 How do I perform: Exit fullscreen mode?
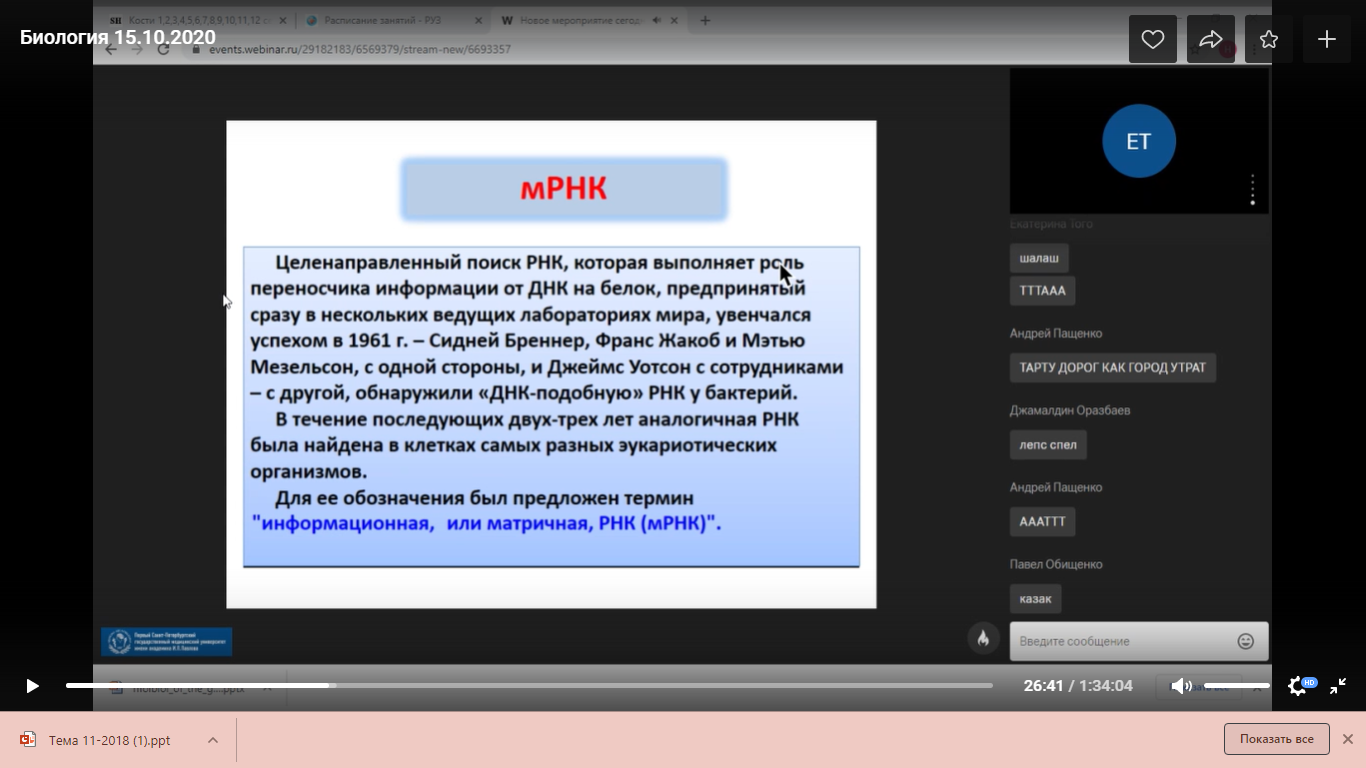[1338, 686]
